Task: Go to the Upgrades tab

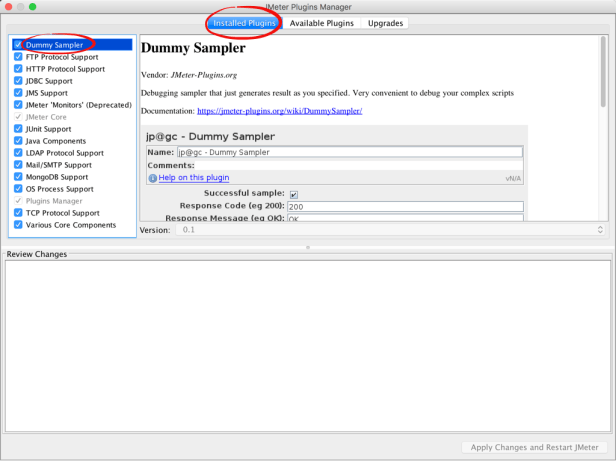Action: (385, 23)
